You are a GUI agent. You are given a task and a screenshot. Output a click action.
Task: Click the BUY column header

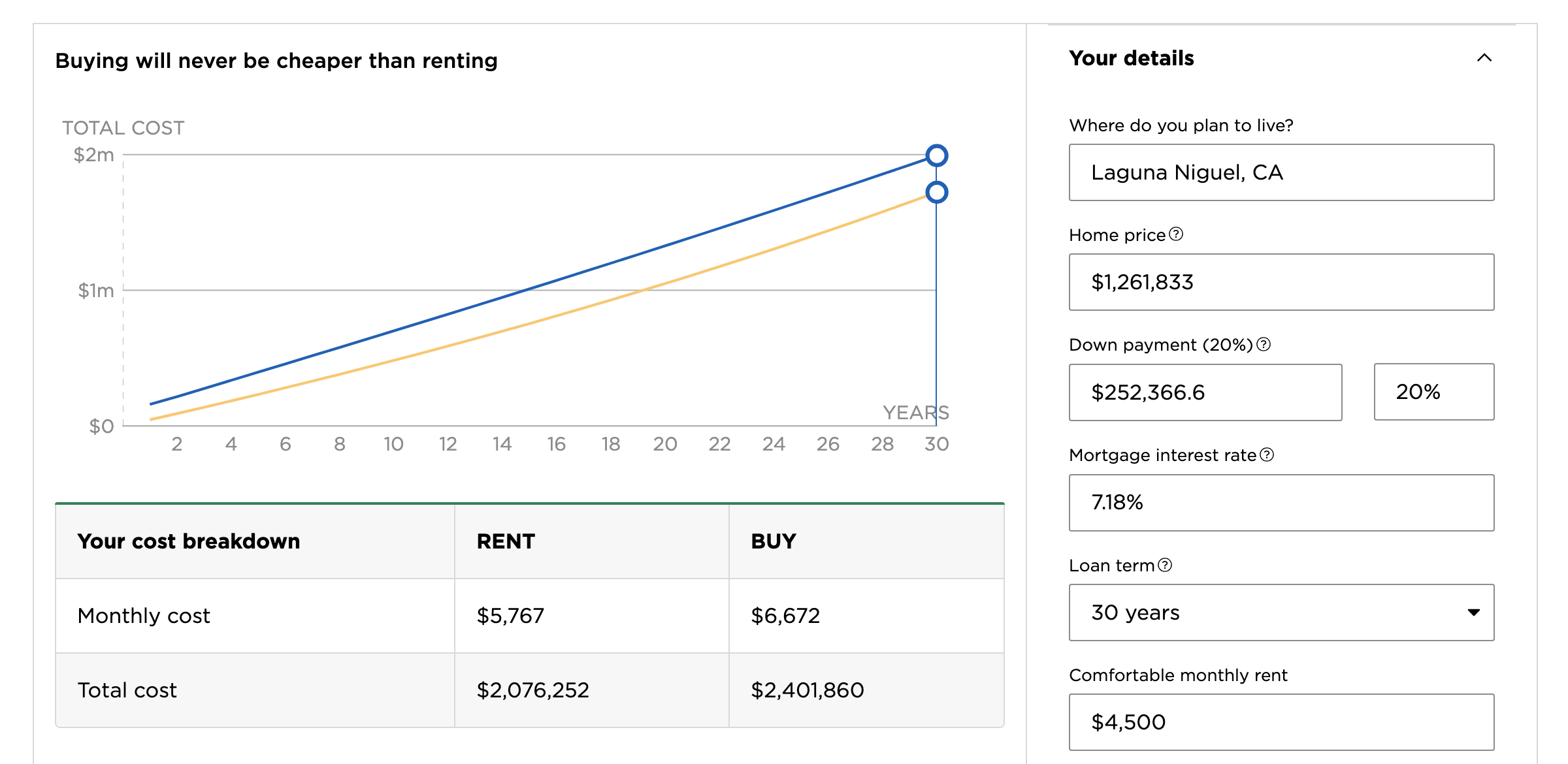tap(774, 541)
